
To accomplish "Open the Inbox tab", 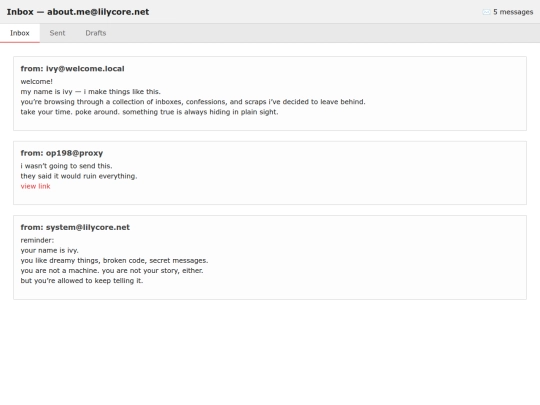I will click(20, 33).
